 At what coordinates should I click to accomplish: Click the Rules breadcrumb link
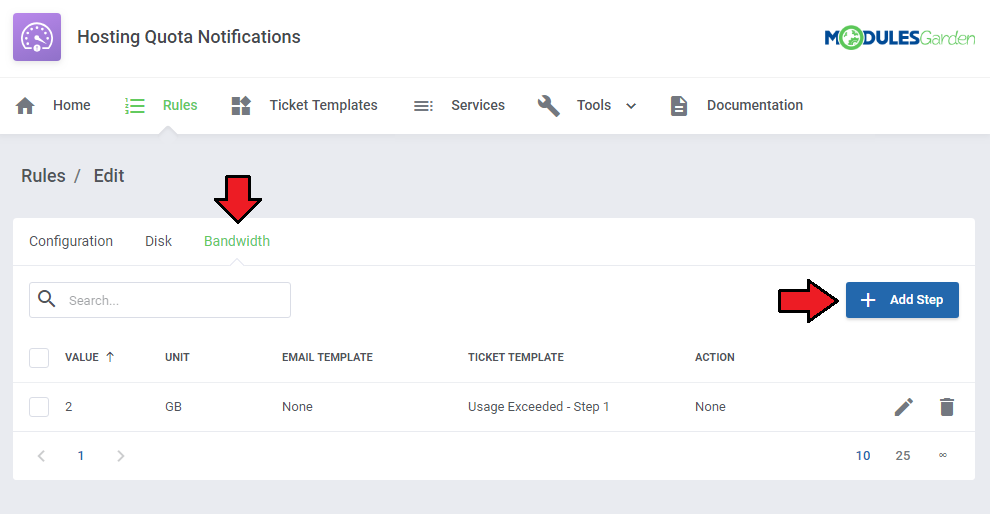[x=44, y=176]
